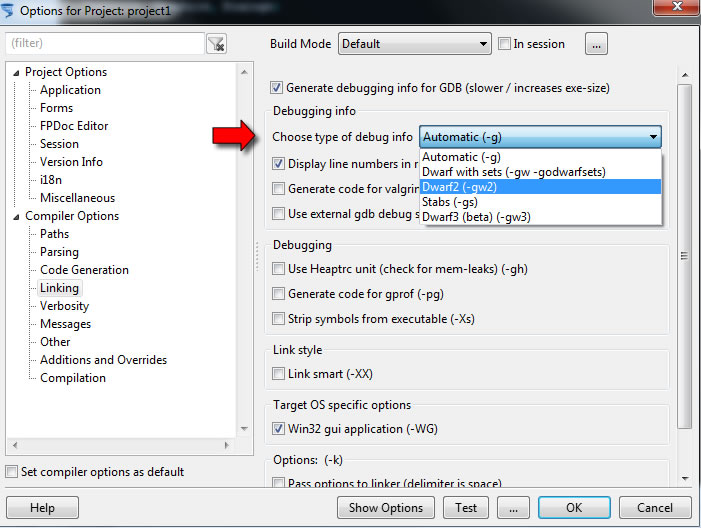Collapse the Compiler Options tree node
701x528 pixels.
(x=16, y=217)
